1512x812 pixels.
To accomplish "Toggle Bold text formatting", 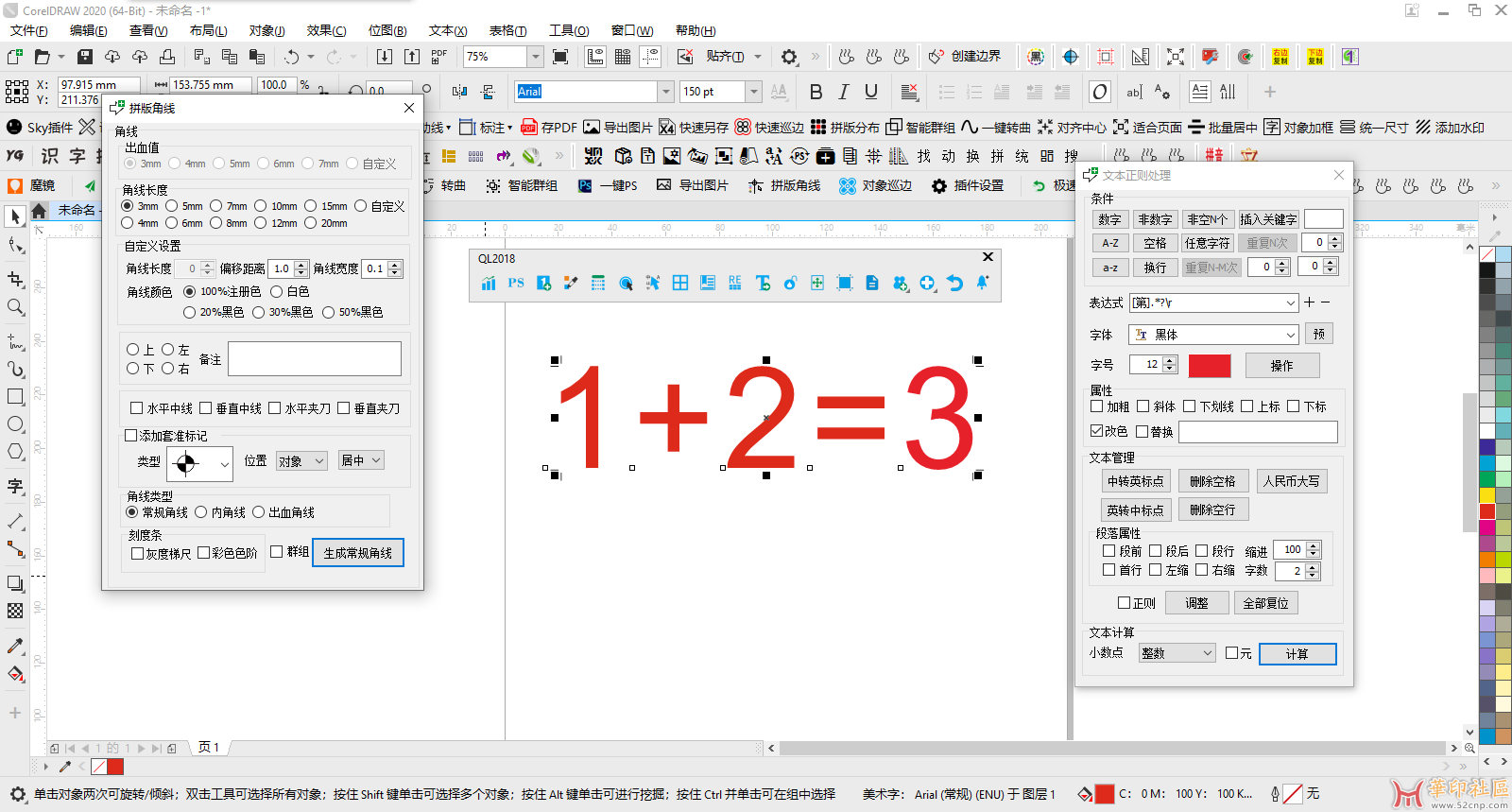I will click(816, 92).
